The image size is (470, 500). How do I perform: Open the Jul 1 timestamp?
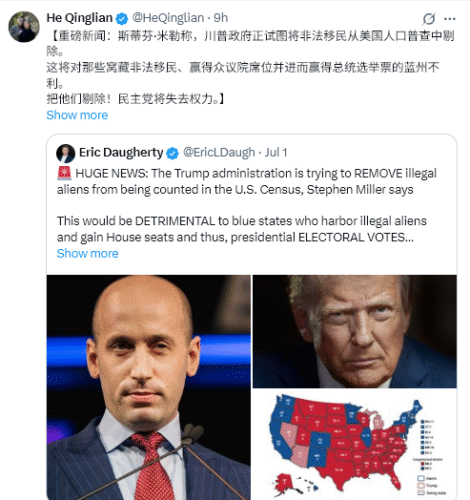click(276, 153)
